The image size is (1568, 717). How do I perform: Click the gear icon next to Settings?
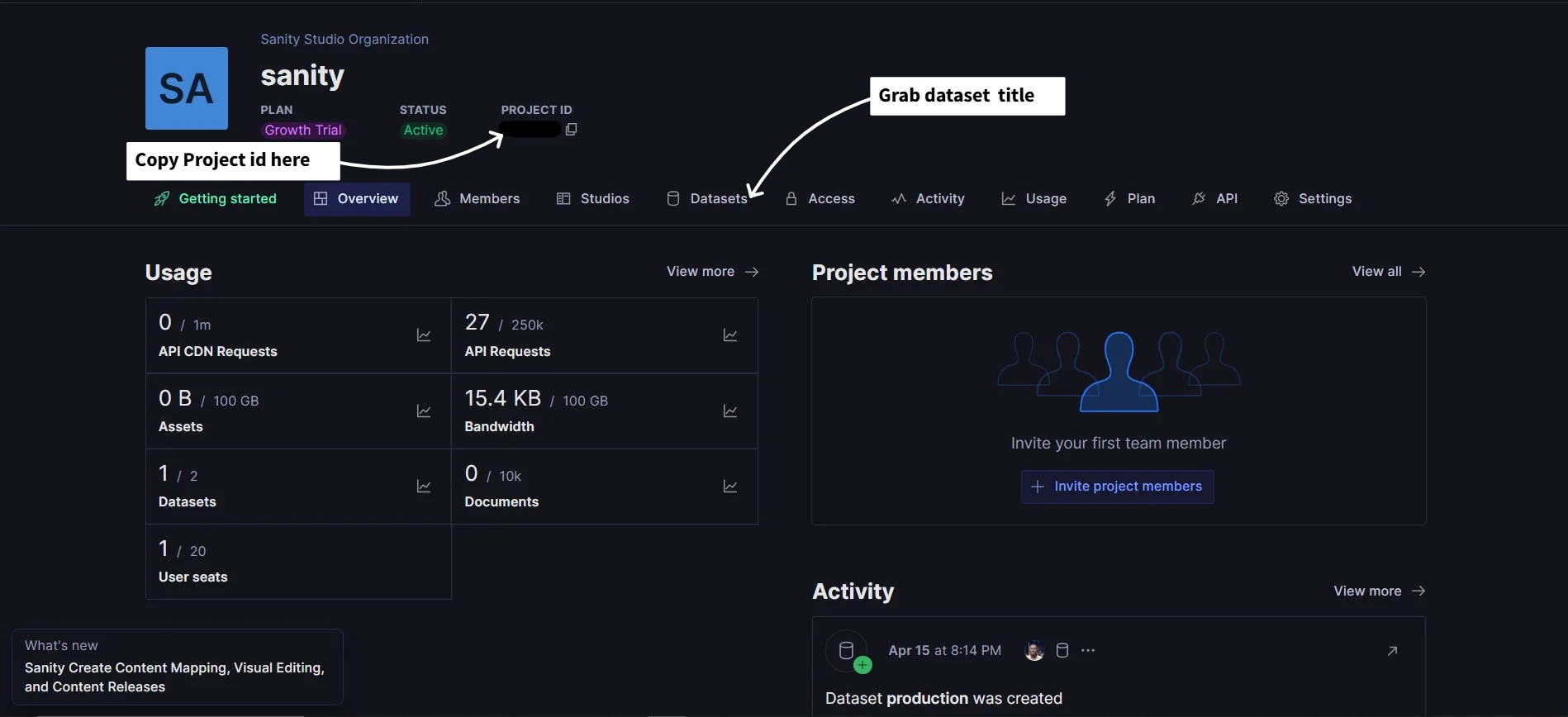pyautogui.click(x=1281, y=199)
